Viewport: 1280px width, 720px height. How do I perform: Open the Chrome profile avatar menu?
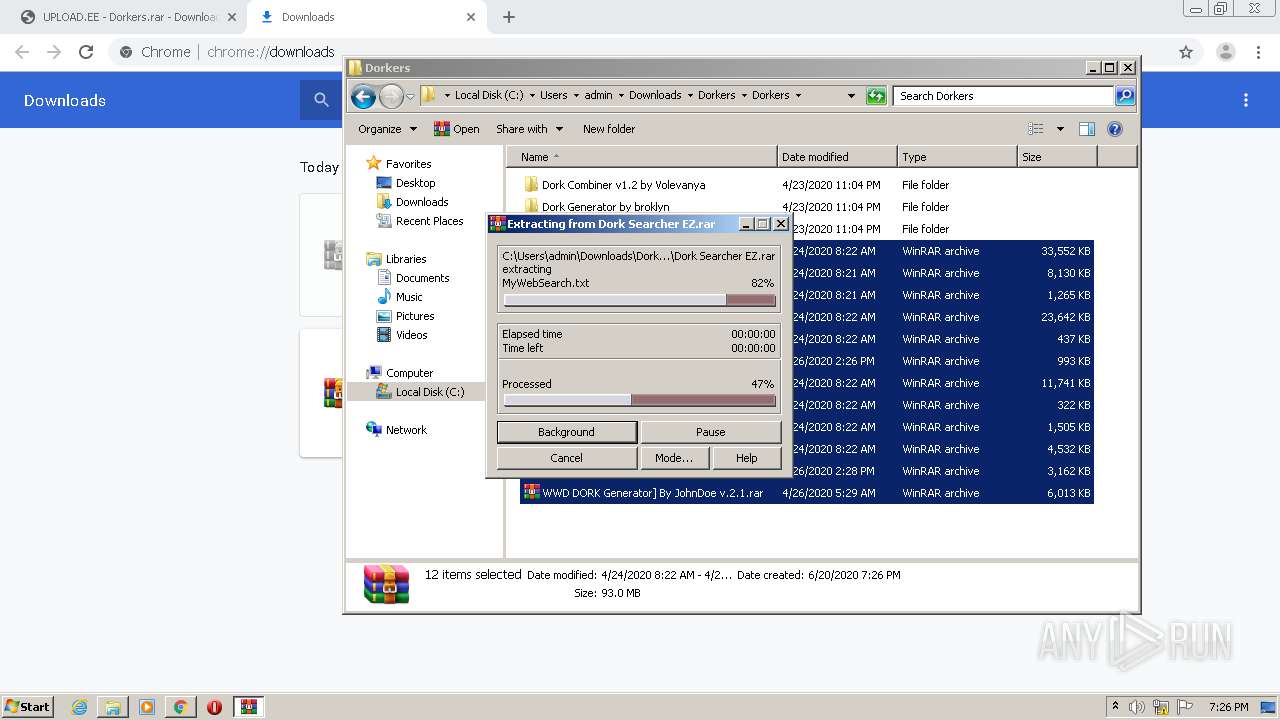pyautogui.click(x=1225, y=52)
